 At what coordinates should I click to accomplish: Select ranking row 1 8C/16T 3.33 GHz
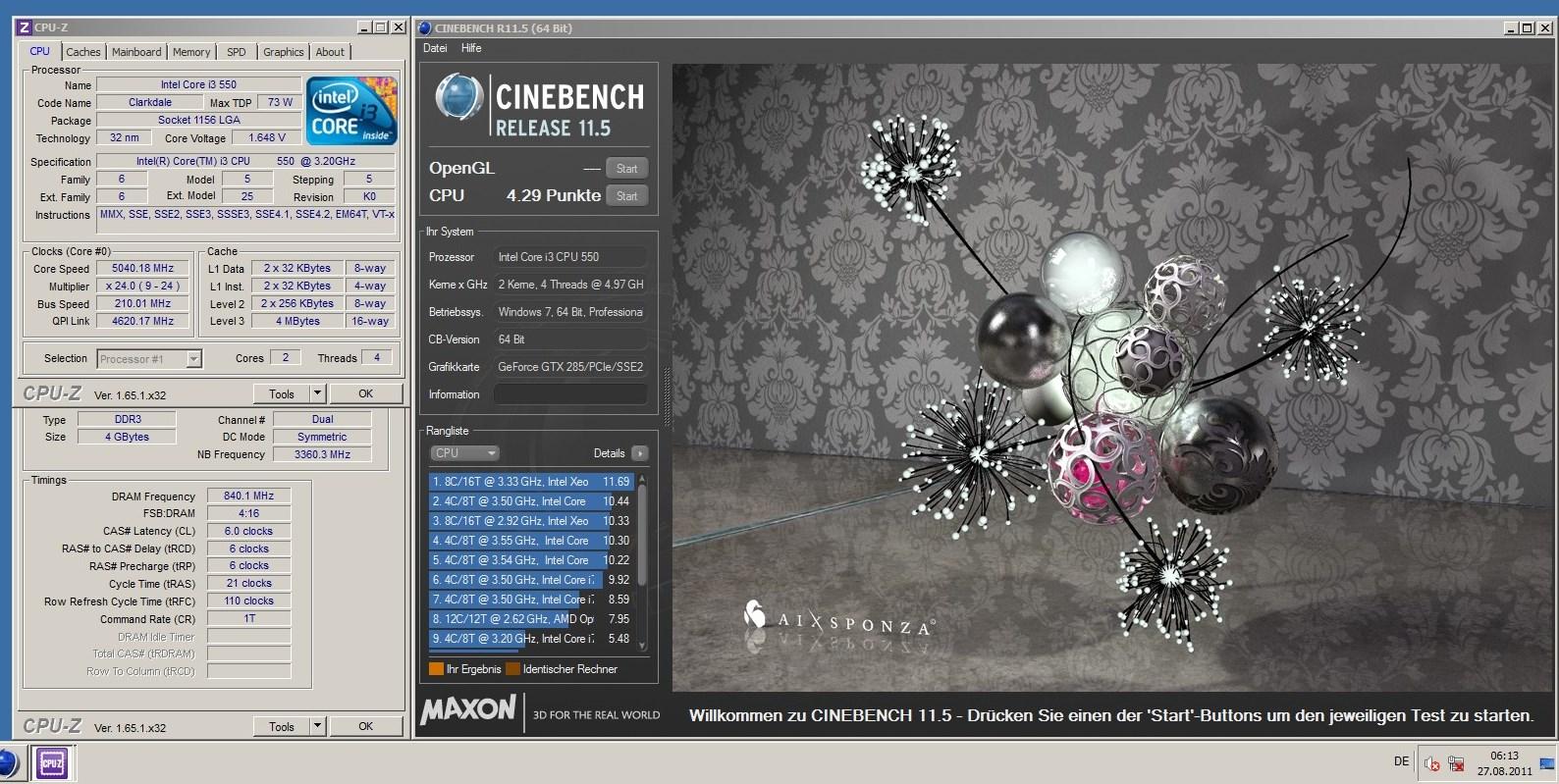[x=531, y=482]
